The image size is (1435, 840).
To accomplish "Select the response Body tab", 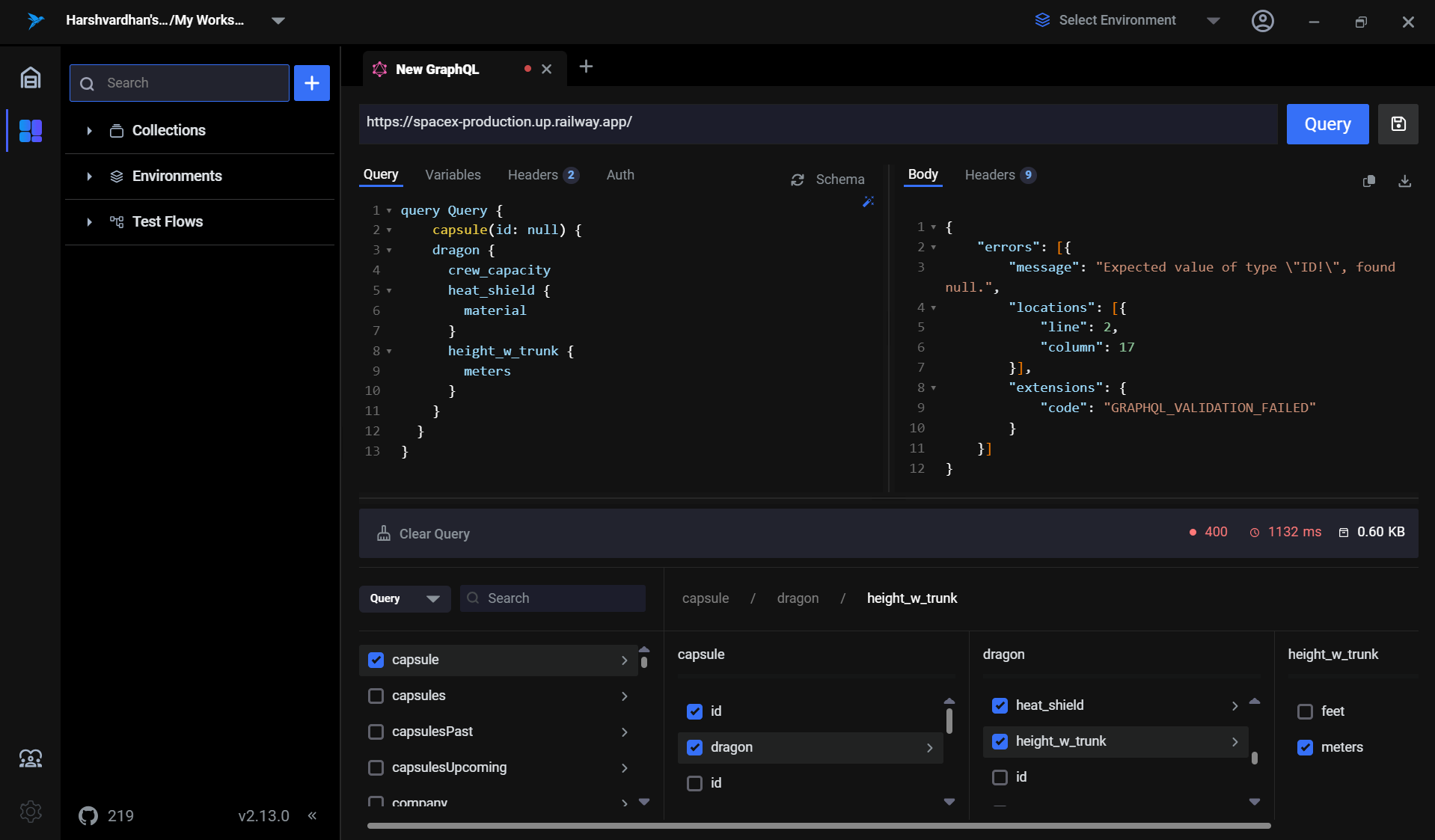I will (923, 174).
